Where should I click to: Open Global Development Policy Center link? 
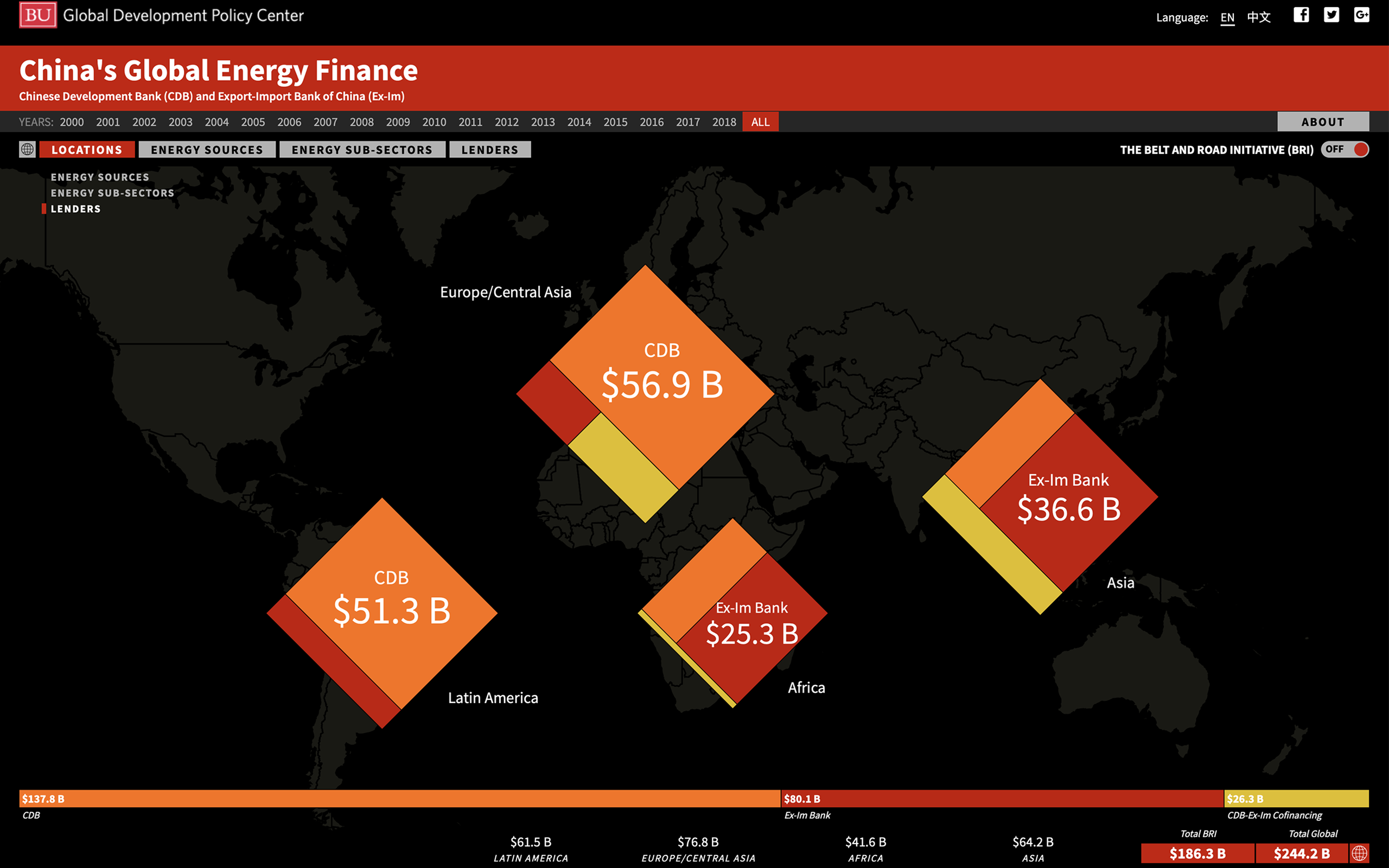pos(183,16)
